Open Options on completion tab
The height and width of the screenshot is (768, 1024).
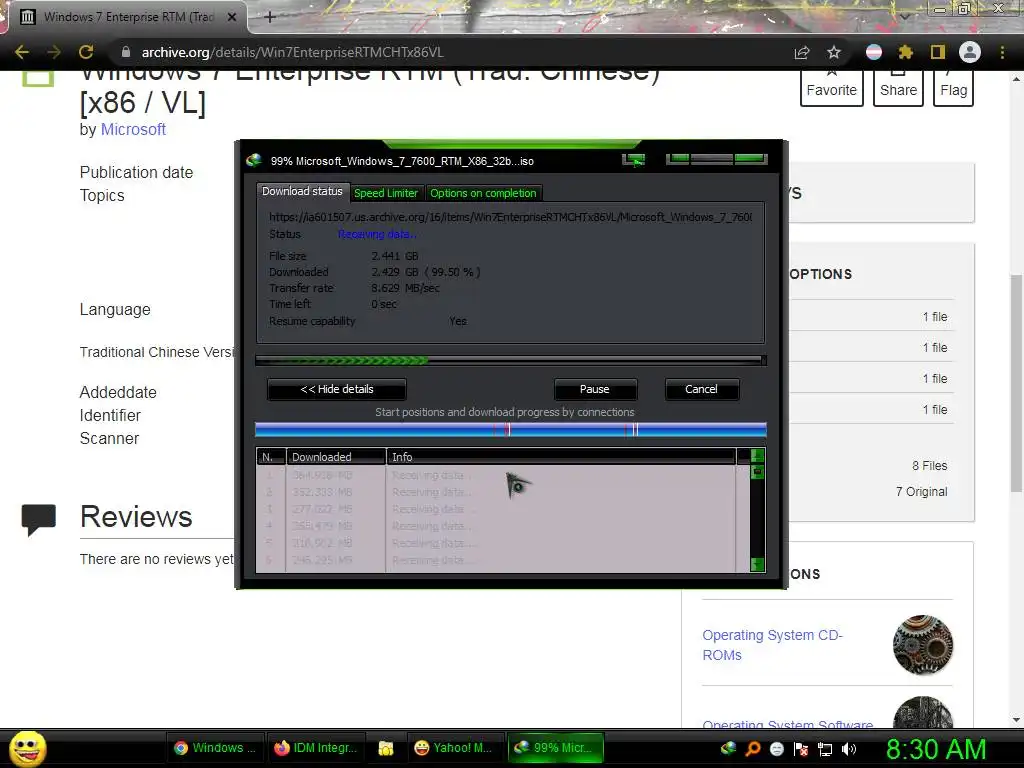483,193
